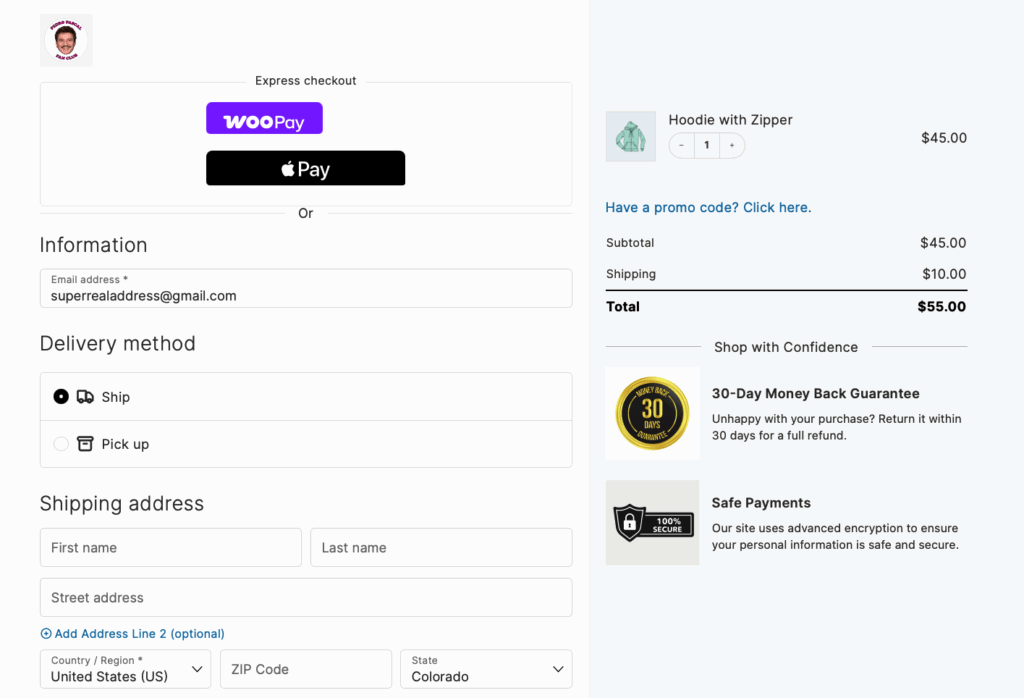Click the First name field
This screenshot has height=698, width=1024.
tap(170, 547)
